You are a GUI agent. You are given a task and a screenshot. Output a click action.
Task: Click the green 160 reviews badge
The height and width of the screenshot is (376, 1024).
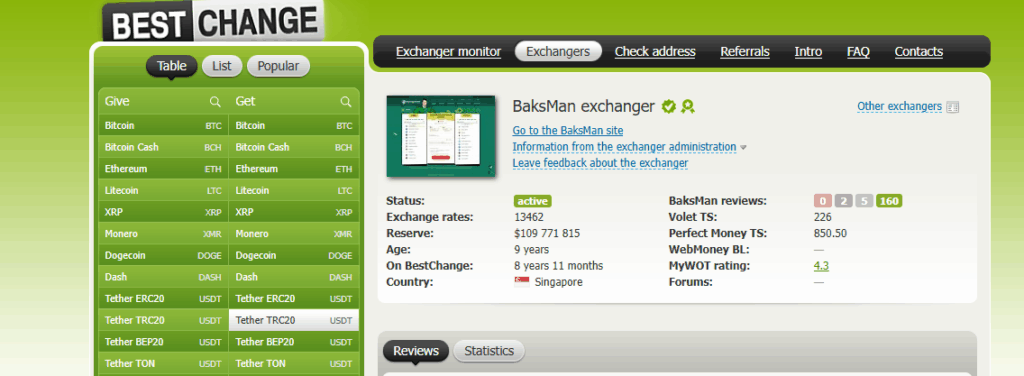pos(889,201)
